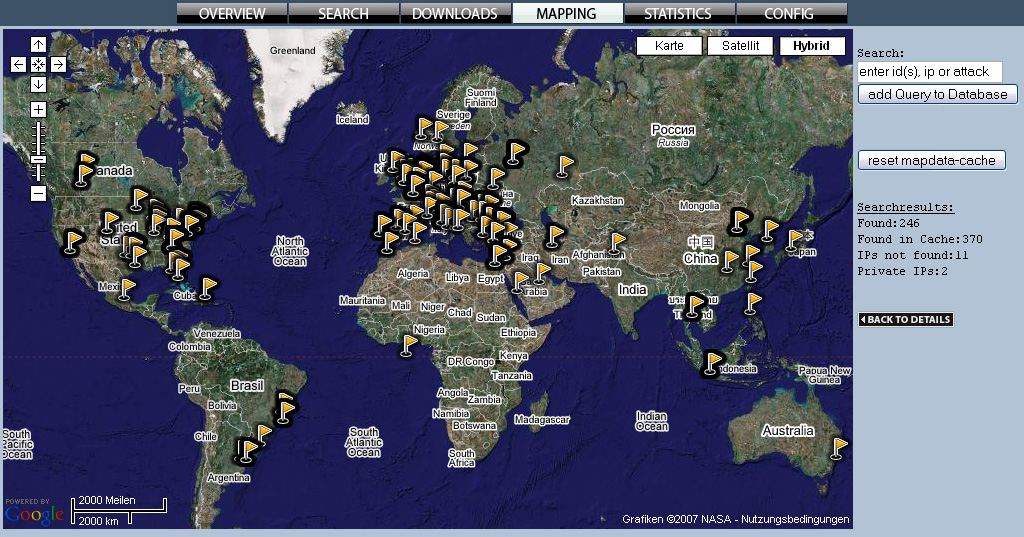The width and height of the screenshot is (1024, 537).
Task: Pan the map right with arrow button
Action: (58, 64)
